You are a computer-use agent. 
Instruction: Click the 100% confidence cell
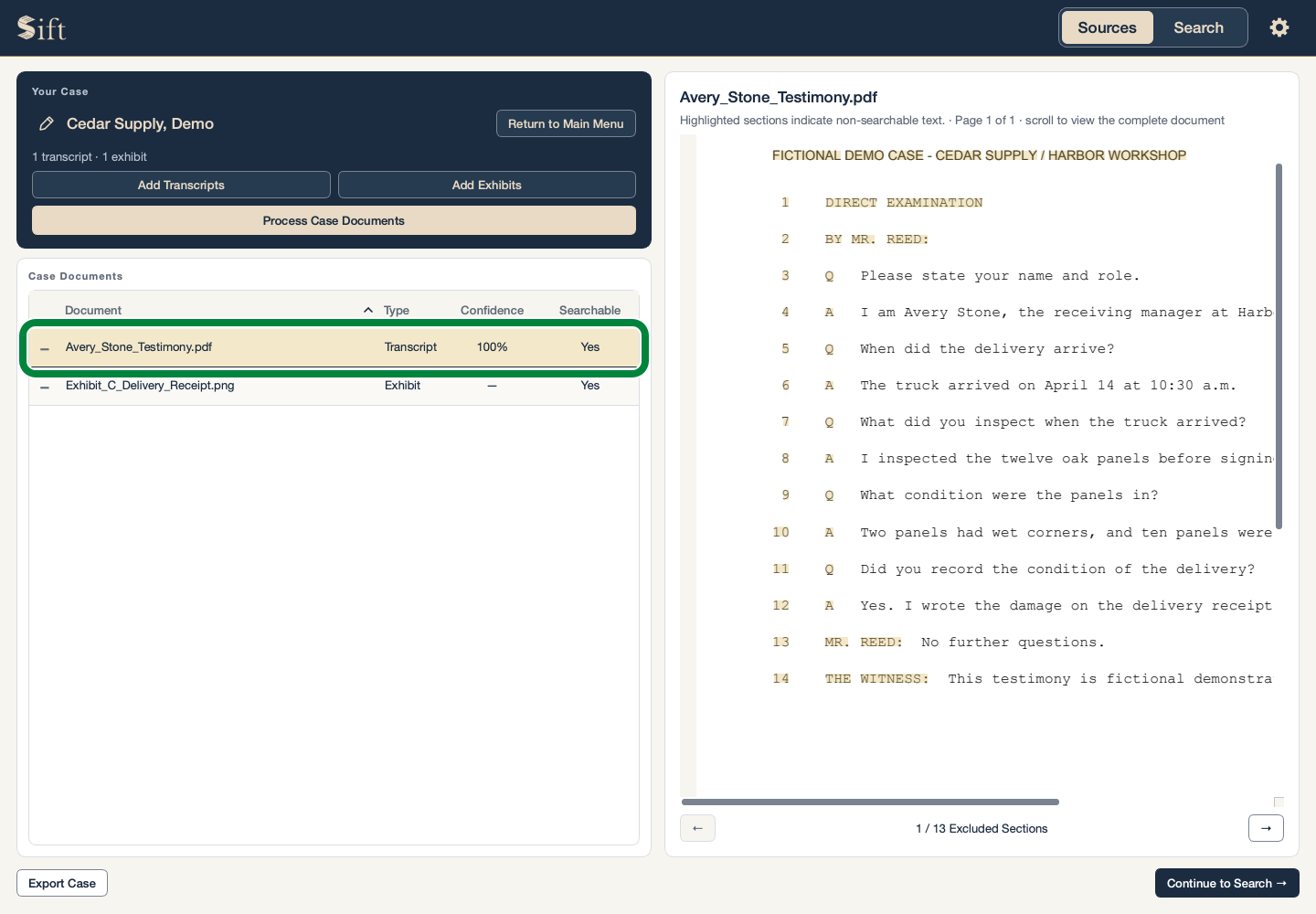tap(492, 347)
